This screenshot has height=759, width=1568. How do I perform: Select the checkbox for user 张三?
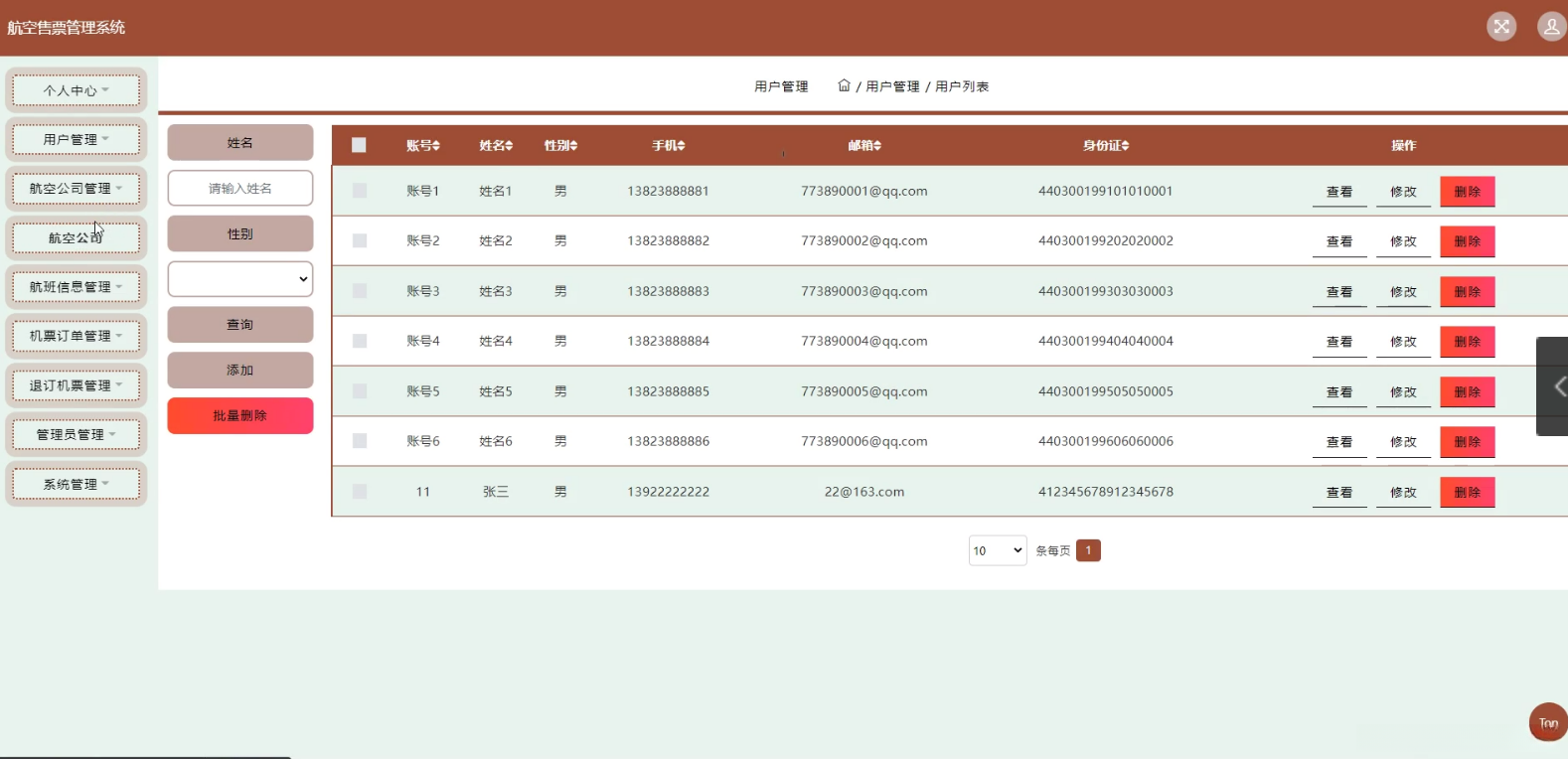pyautogui.click(x=360, y=492)
